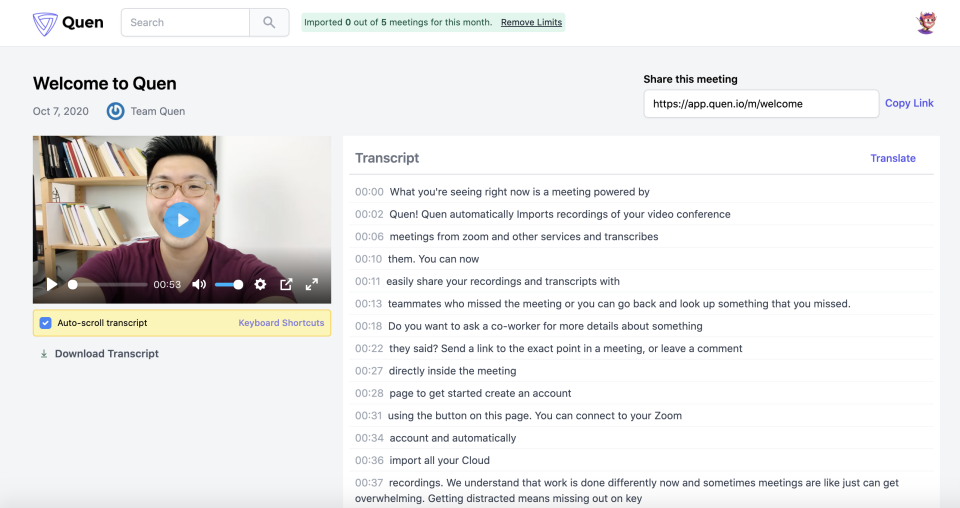Select line "Do you want to ask a co-worker"
This screenshot has height=508, width=960.
[545, 326]
